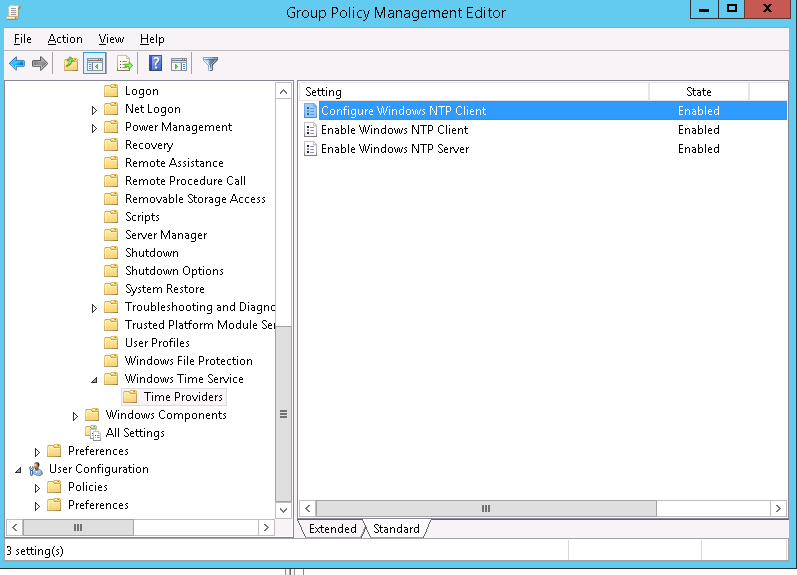Viewport: 797px width, 575px height.
Task: Click the Back arrow toolbar icon
Action: point(17,64)
